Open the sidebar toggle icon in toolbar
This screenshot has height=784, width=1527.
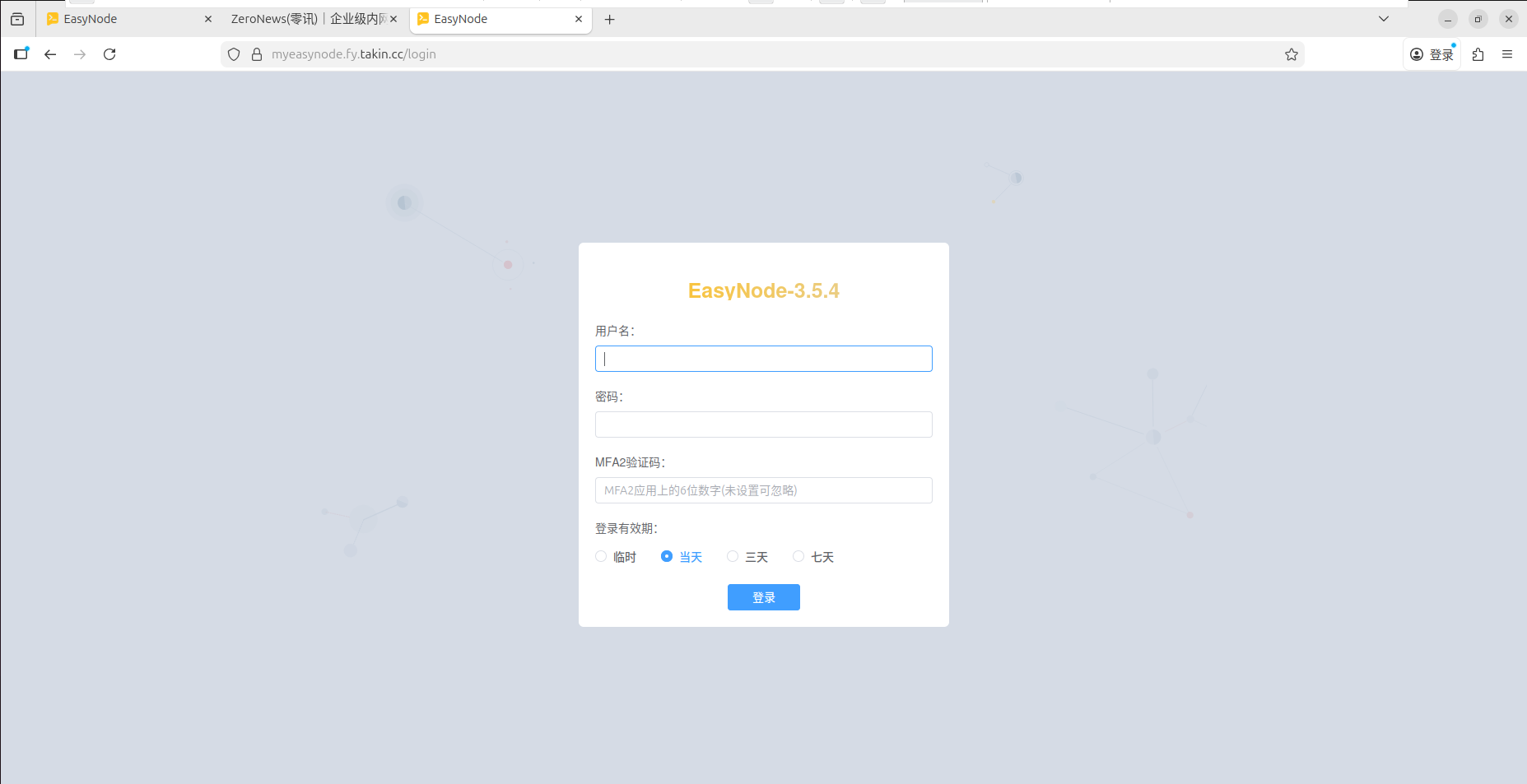[21, 54]
